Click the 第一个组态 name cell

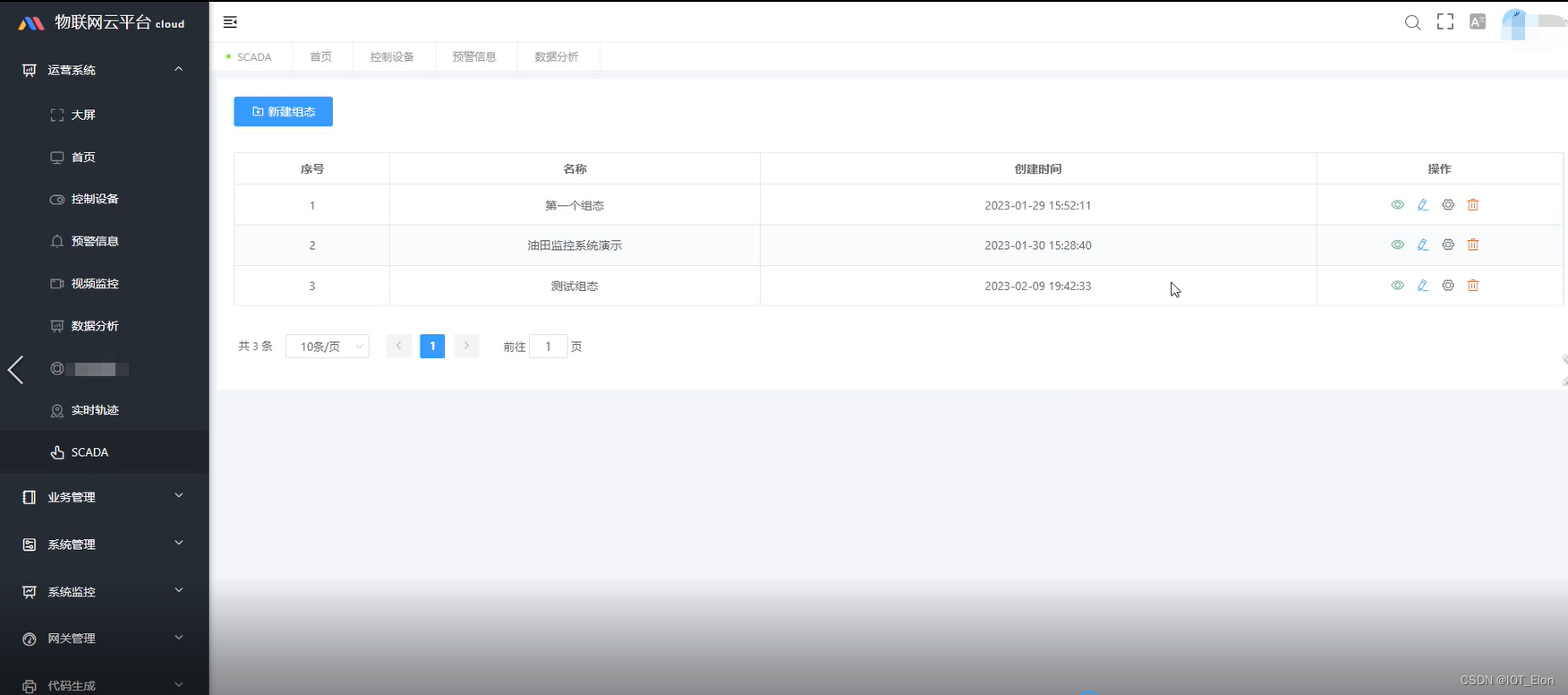pyautogui.click(x=575, y=205)
